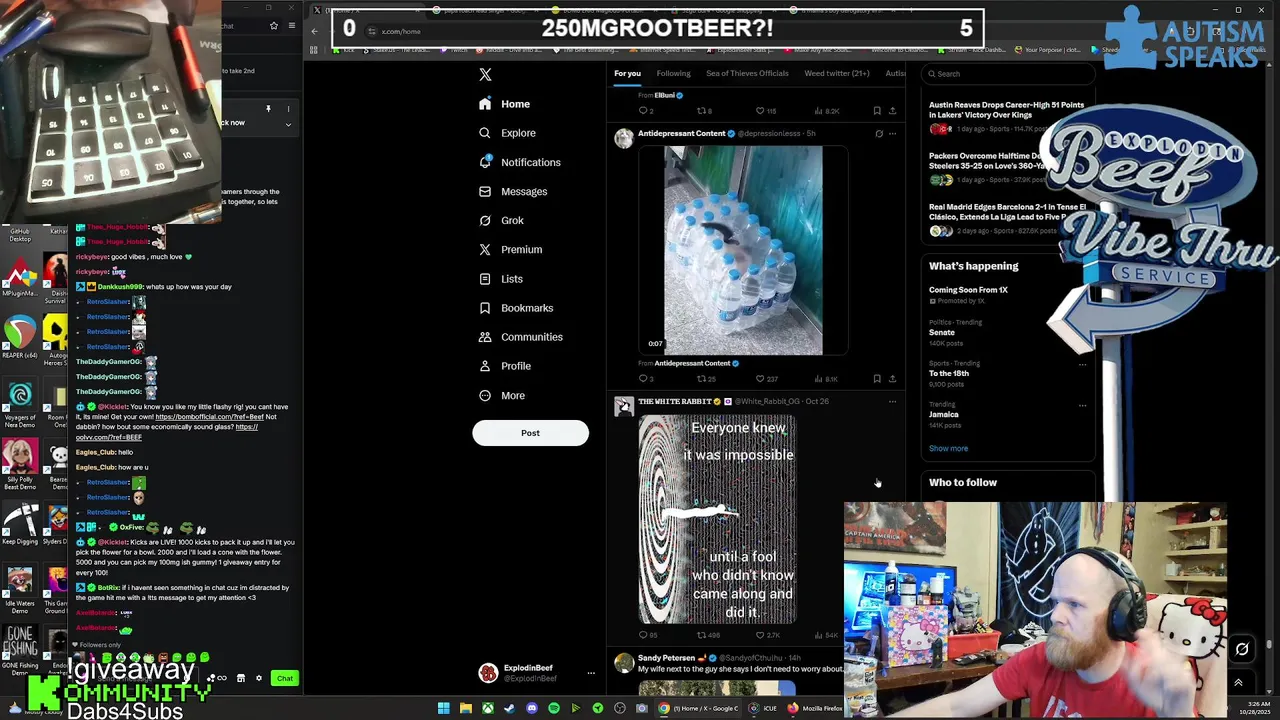The image size is (1280, 720).
Task: Reply to the Antidepressant Content post
Action: pos(645,379)
